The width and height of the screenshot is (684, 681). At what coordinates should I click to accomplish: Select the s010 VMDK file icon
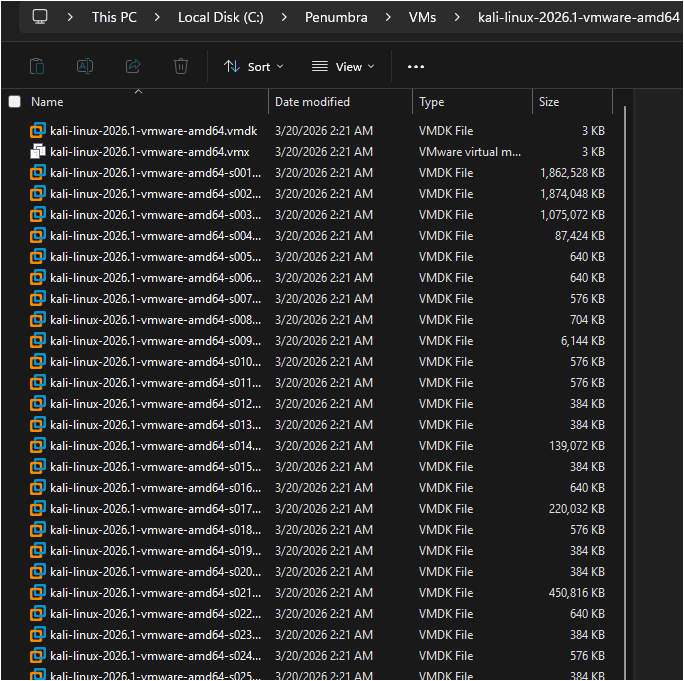click(38, 361)
